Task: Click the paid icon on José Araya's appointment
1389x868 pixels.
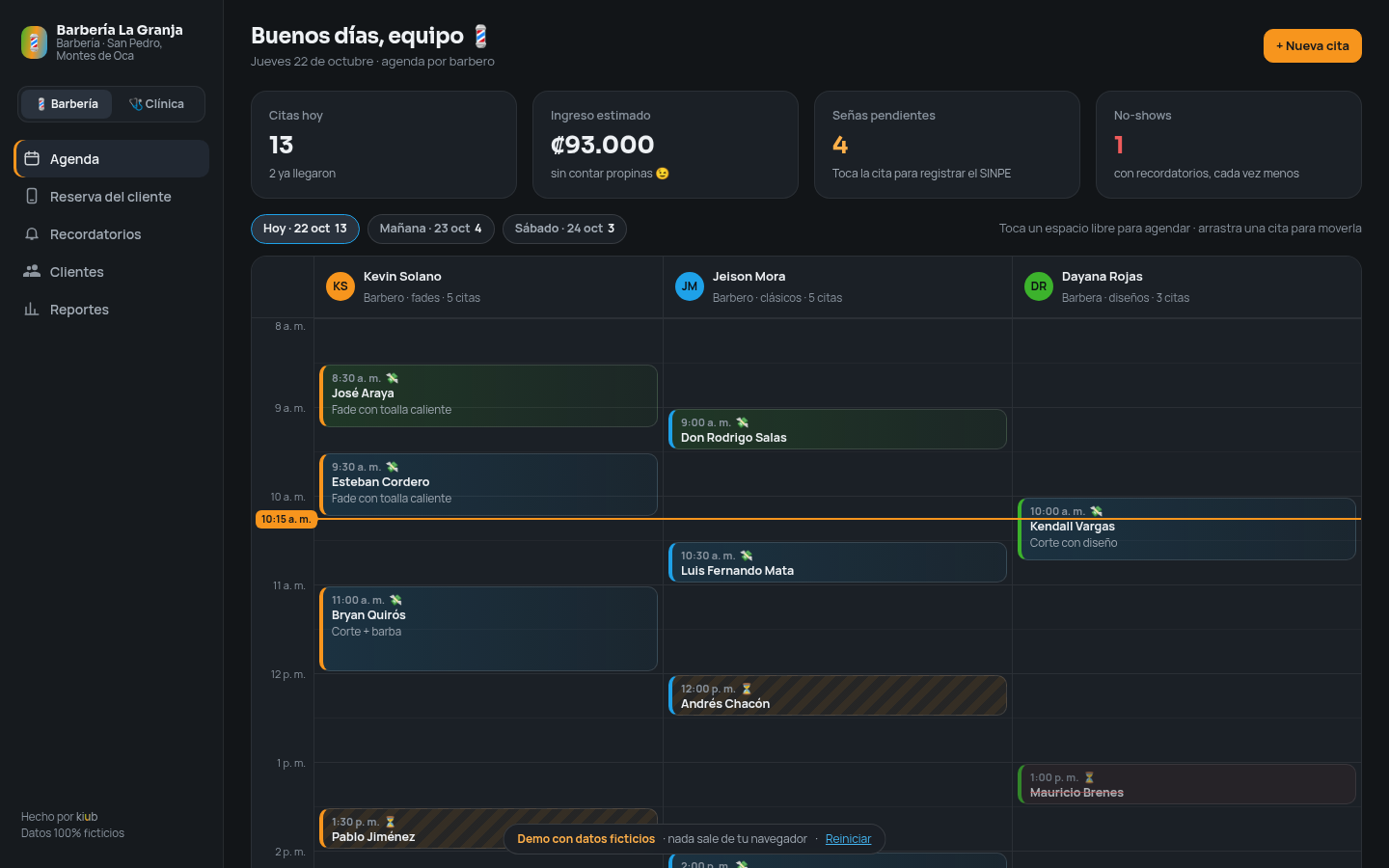Action: (x=393, y=378)
